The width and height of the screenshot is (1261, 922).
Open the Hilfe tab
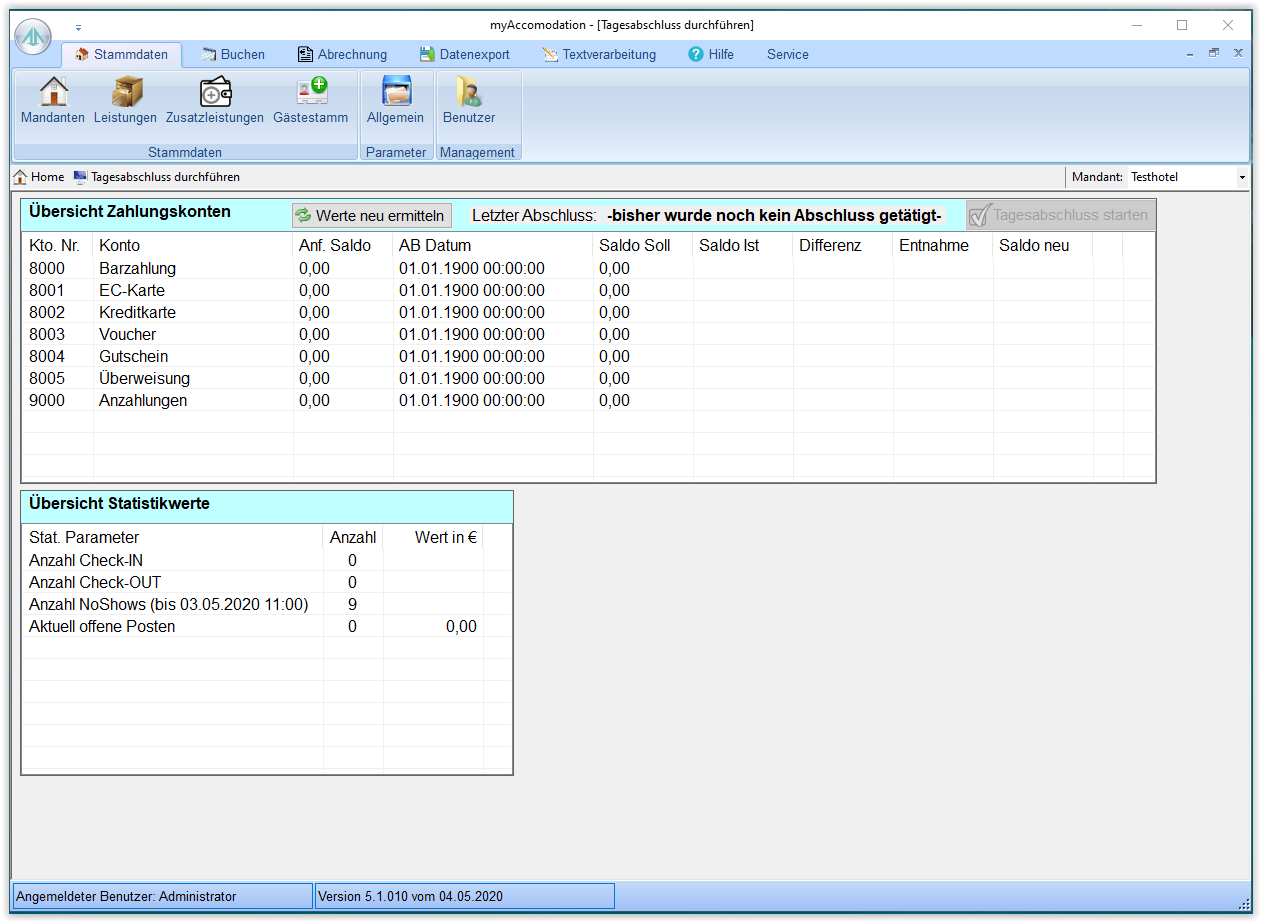click(x=711, y=55)
